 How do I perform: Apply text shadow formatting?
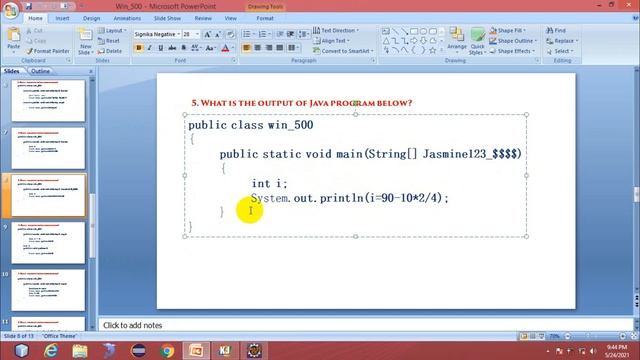[184, 48]
